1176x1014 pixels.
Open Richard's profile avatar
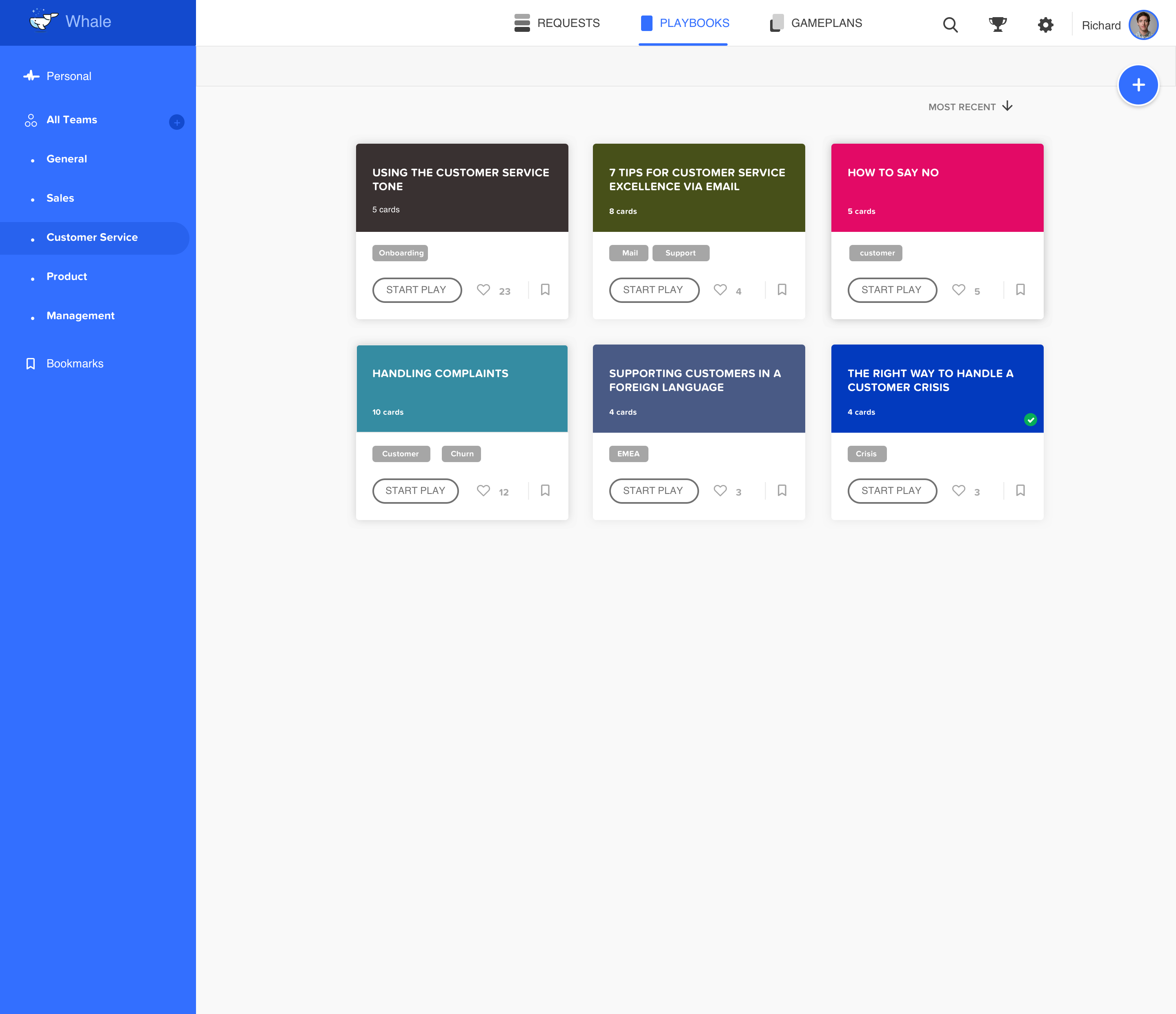click(1143, 25)
